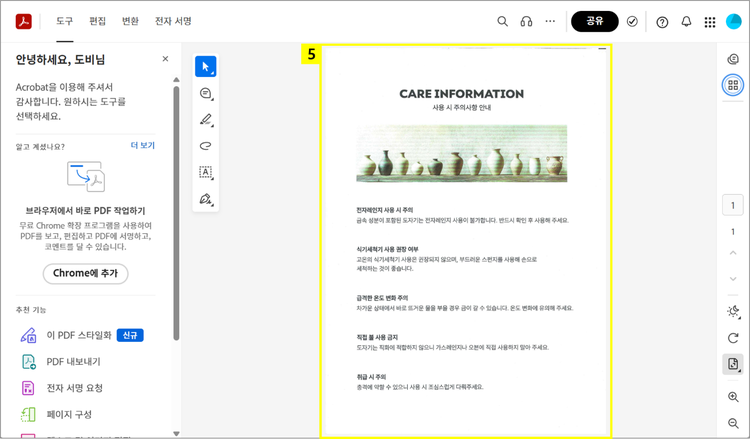Click the 전자 서명 요청 icon

[x=28, y=388]
